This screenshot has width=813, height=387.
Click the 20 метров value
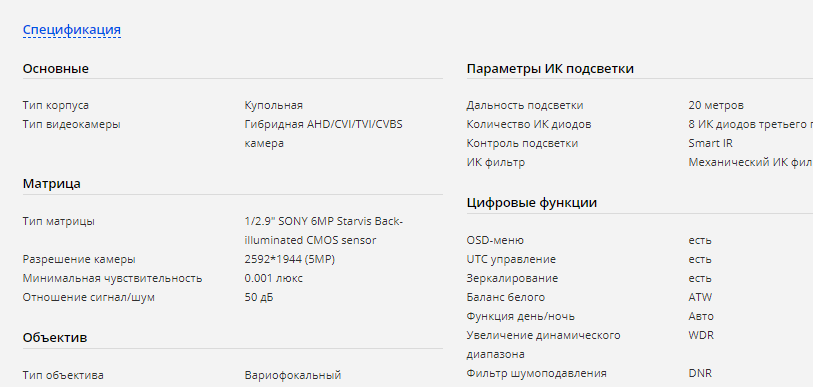[716, 105]
